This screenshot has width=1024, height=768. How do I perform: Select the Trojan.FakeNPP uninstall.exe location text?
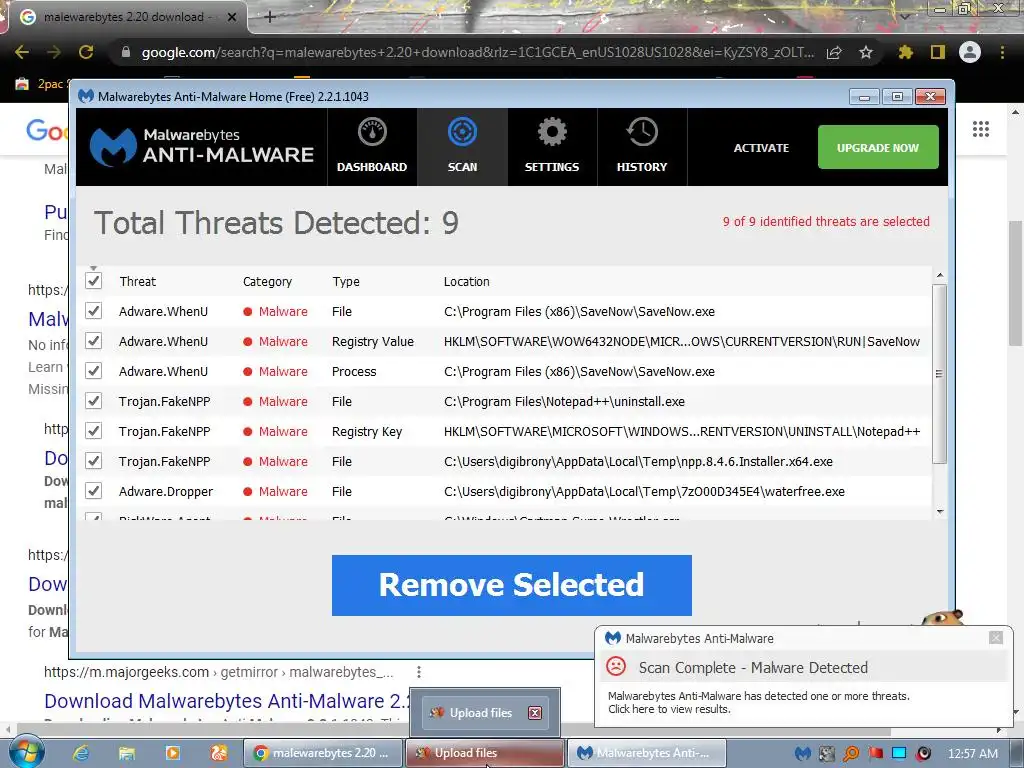(x=564, y=402)
